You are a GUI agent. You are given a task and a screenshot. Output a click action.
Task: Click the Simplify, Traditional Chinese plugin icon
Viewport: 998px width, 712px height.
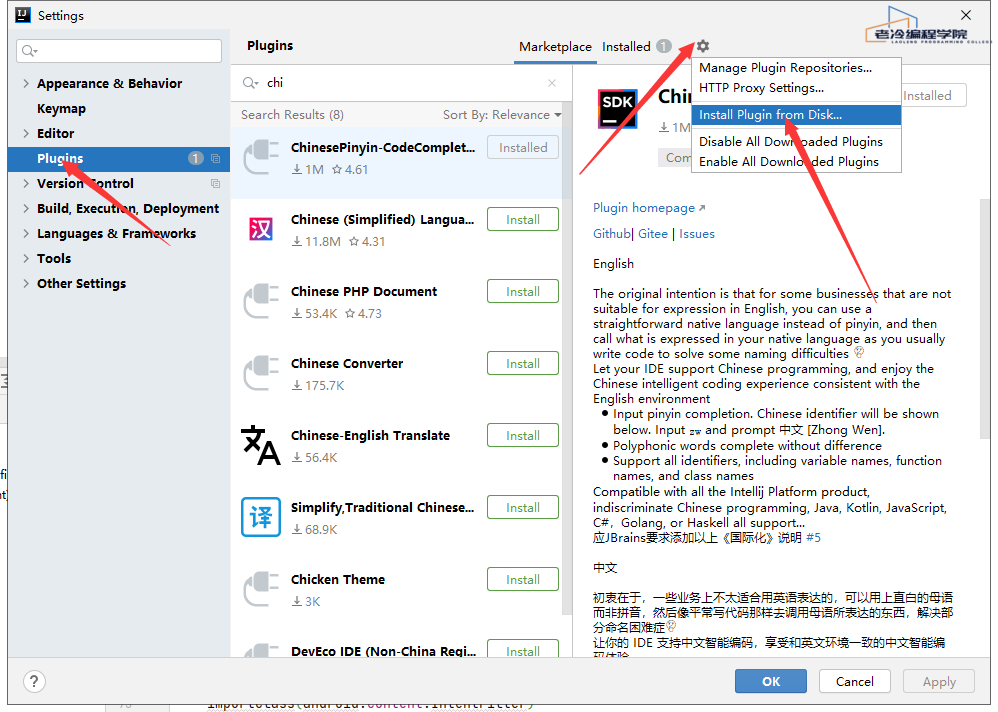point(261,517)
